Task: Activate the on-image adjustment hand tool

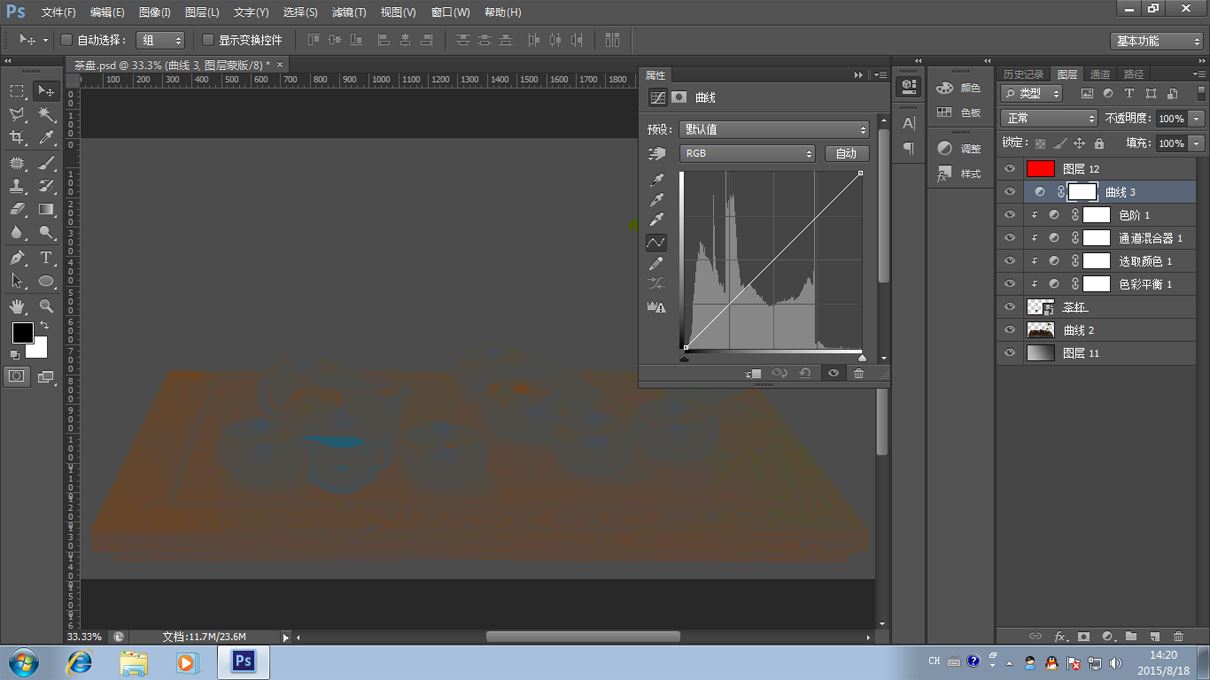Action: [656, 153]
